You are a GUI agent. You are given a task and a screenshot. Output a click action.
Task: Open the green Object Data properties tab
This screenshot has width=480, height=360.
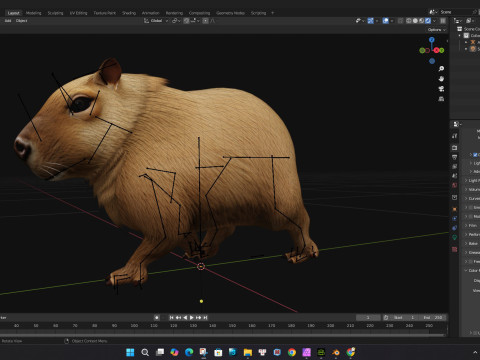tap(455, 237)
